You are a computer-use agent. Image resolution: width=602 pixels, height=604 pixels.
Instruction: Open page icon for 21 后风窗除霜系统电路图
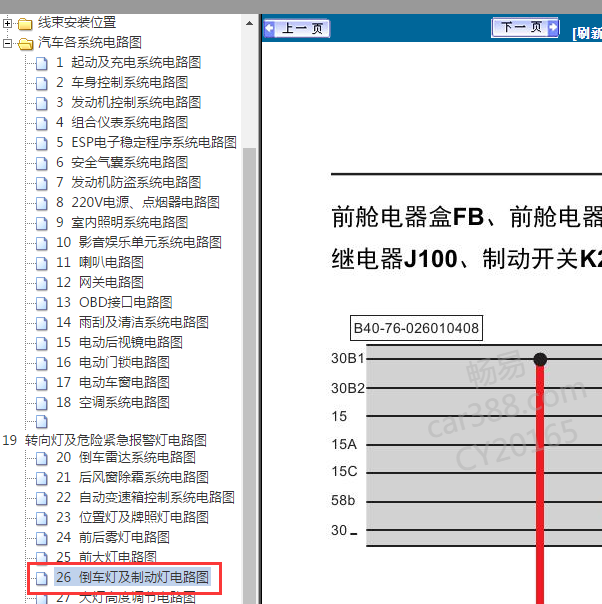[x=42, y=479]
